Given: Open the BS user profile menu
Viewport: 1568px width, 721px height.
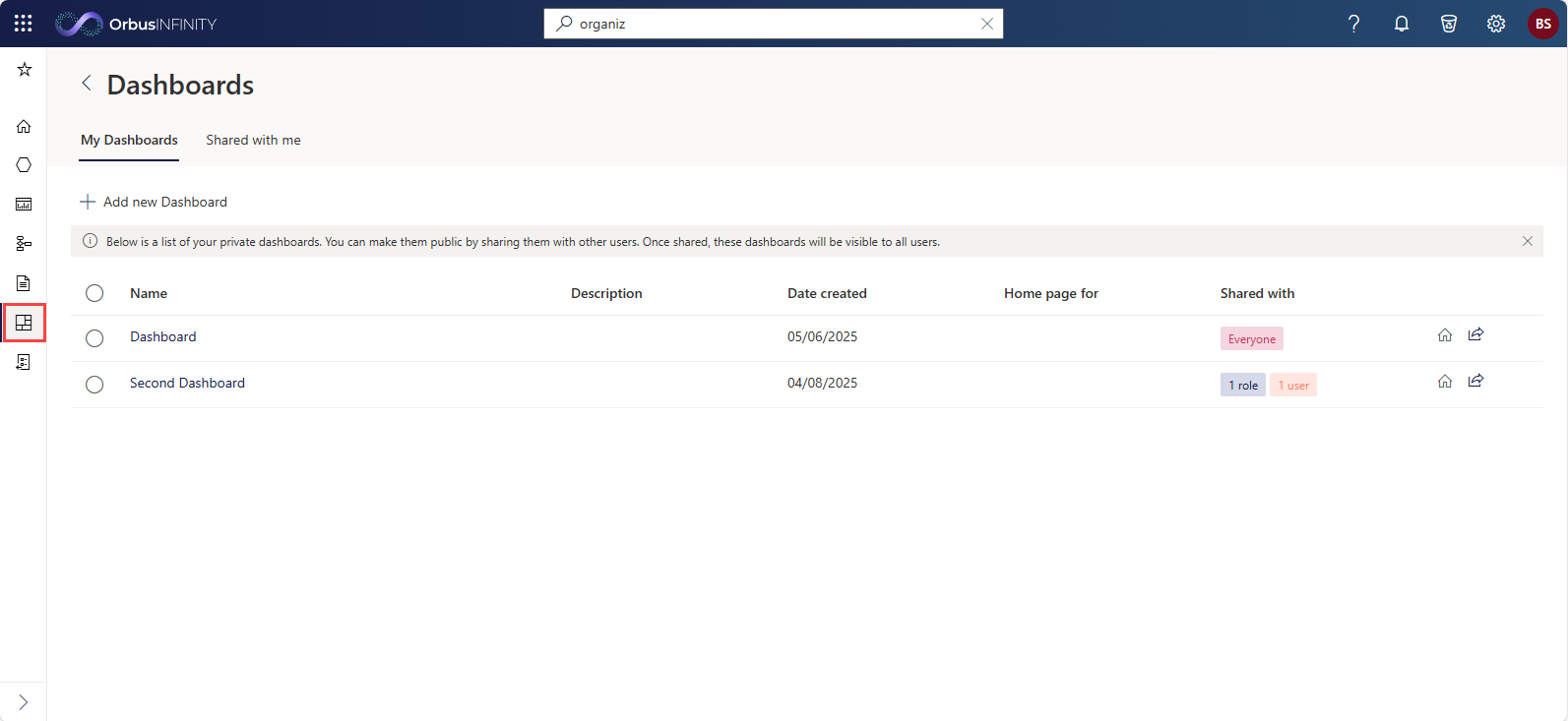Looking at the screenshot, I should point(1543,24).
